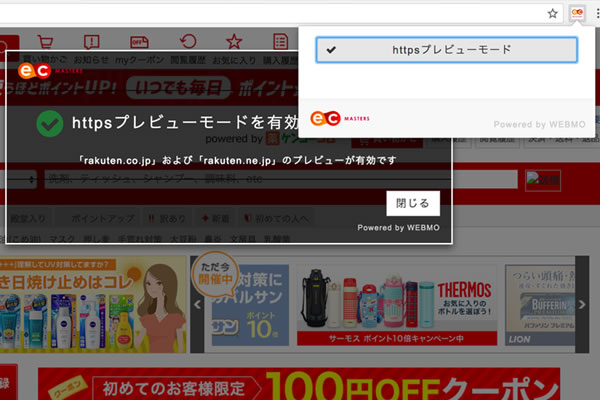Click the 購入履歴 purchase history icon

281,42
